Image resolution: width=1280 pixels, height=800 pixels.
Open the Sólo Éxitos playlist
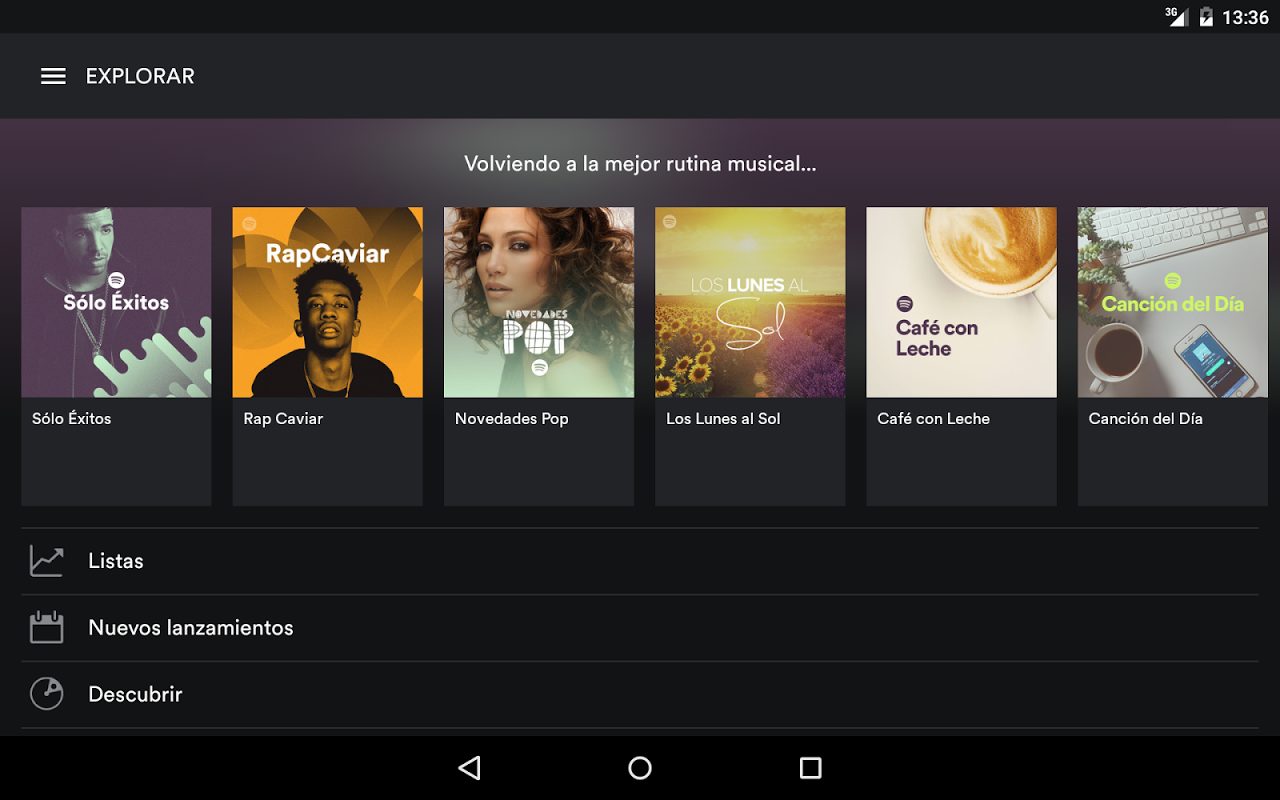click(116, 302)
